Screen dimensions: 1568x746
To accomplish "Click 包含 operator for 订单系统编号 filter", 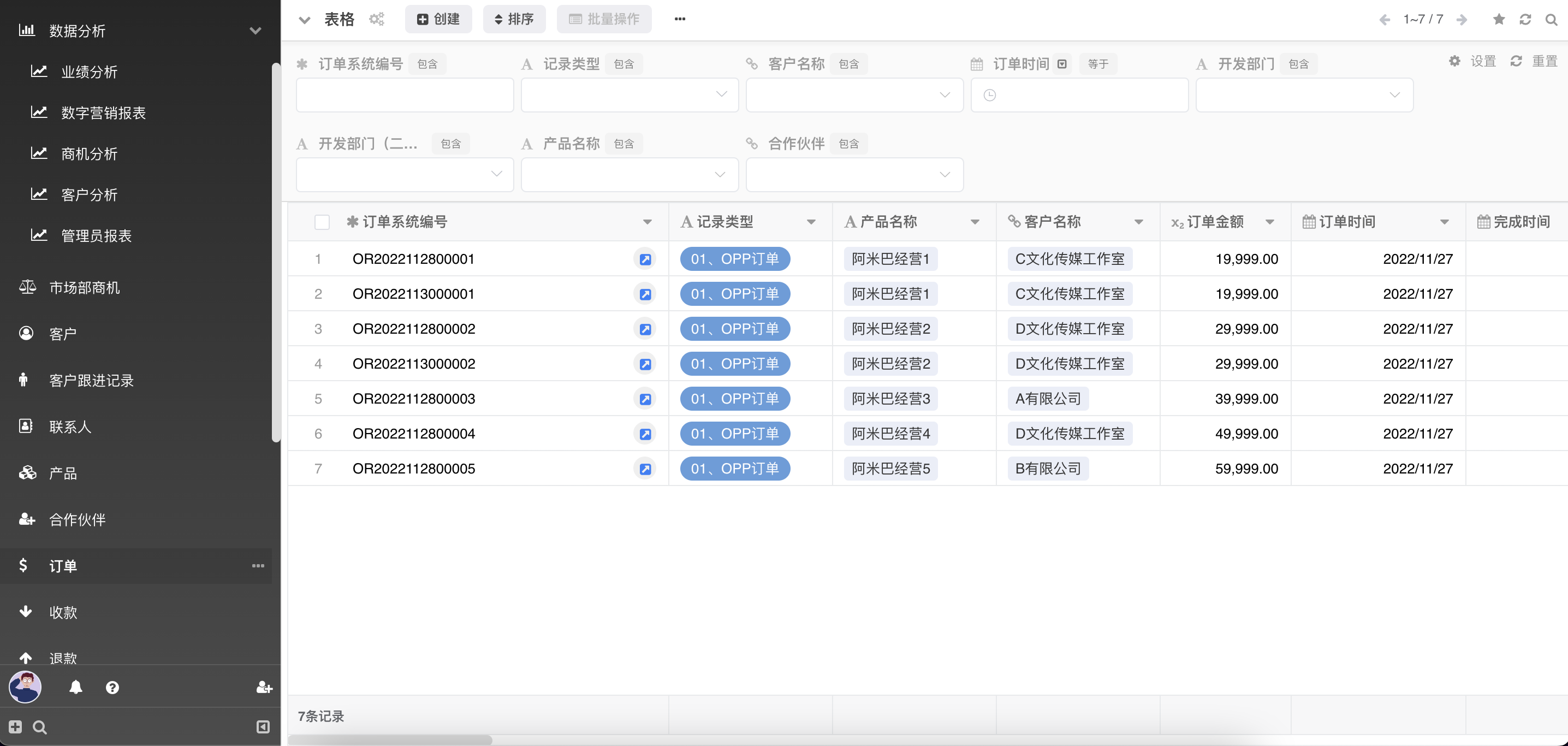I will tap(427, 64).
